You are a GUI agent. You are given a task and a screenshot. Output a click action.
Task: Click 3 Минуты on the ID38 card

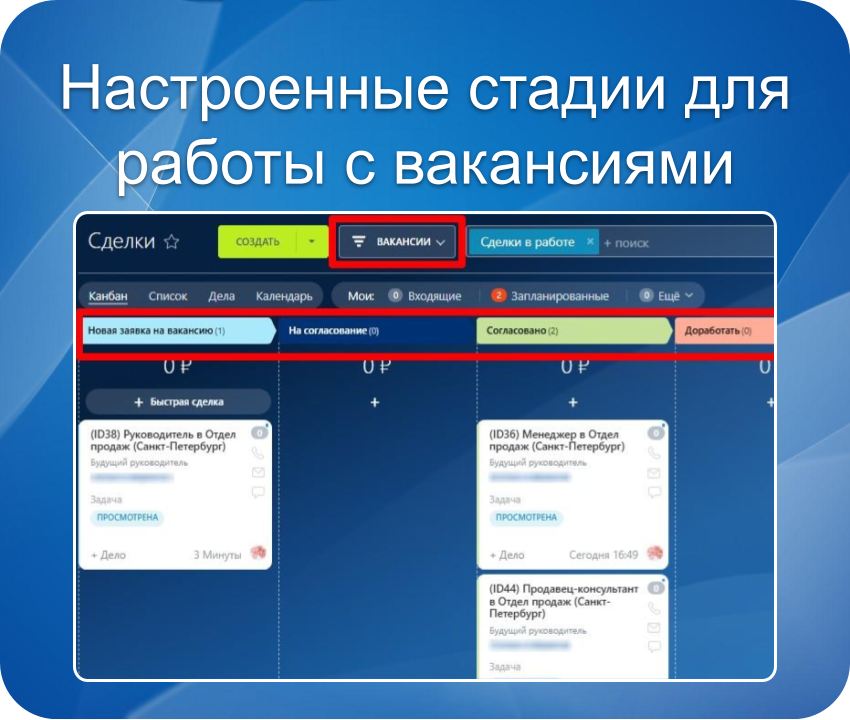tap(217, 555)
